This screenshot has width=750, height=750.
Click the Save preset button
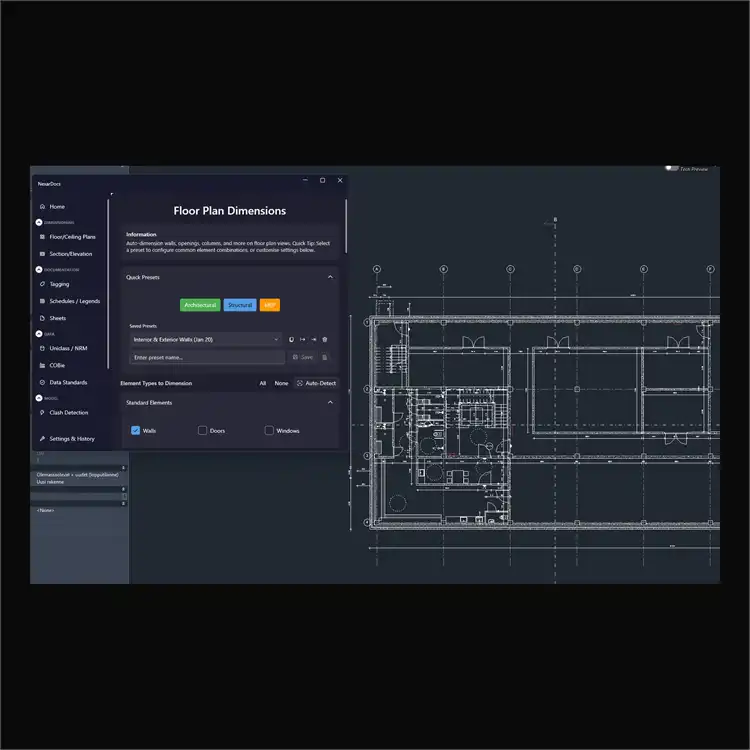303,357
